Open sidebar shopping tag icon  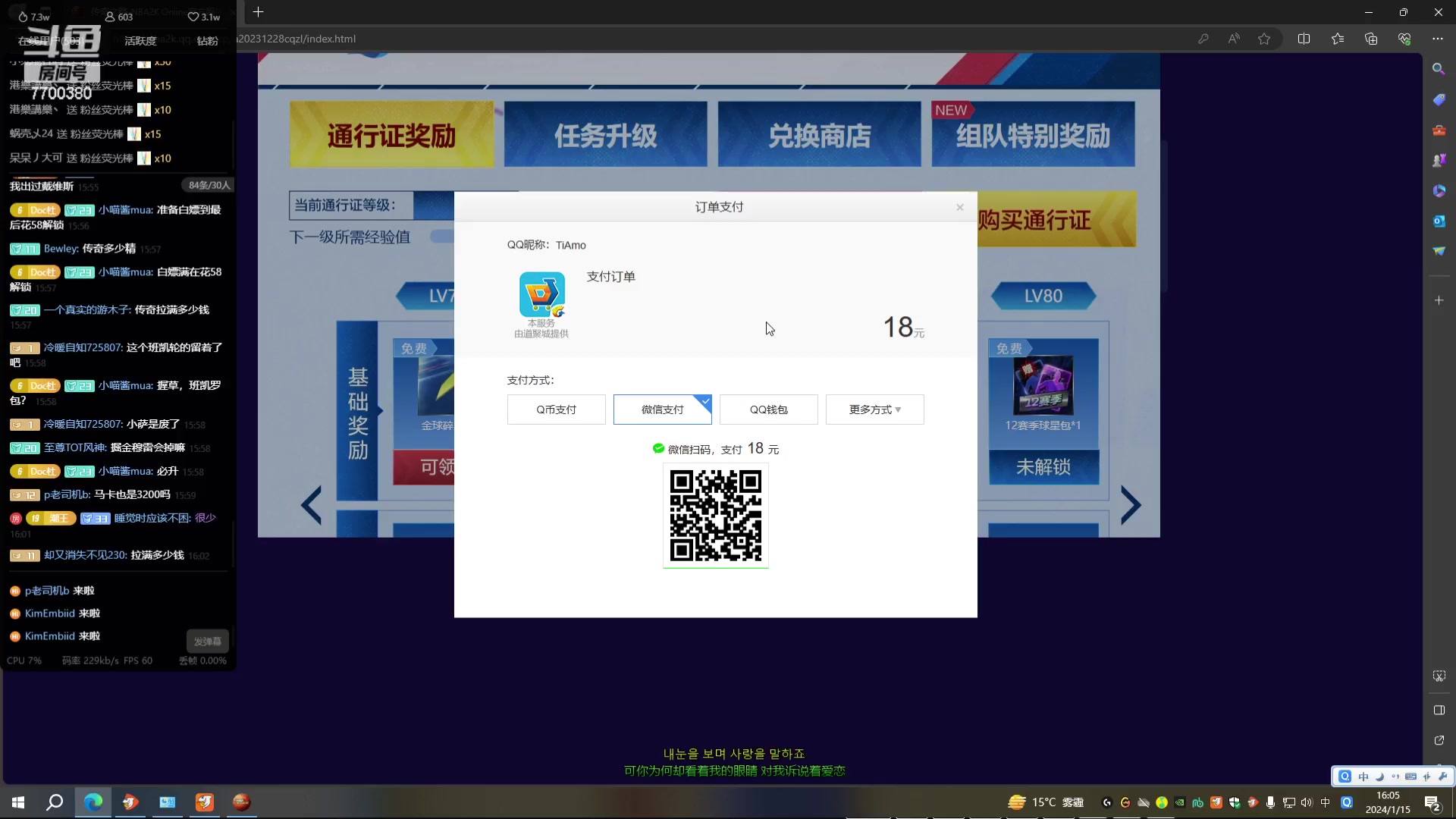pos(1439,99)
